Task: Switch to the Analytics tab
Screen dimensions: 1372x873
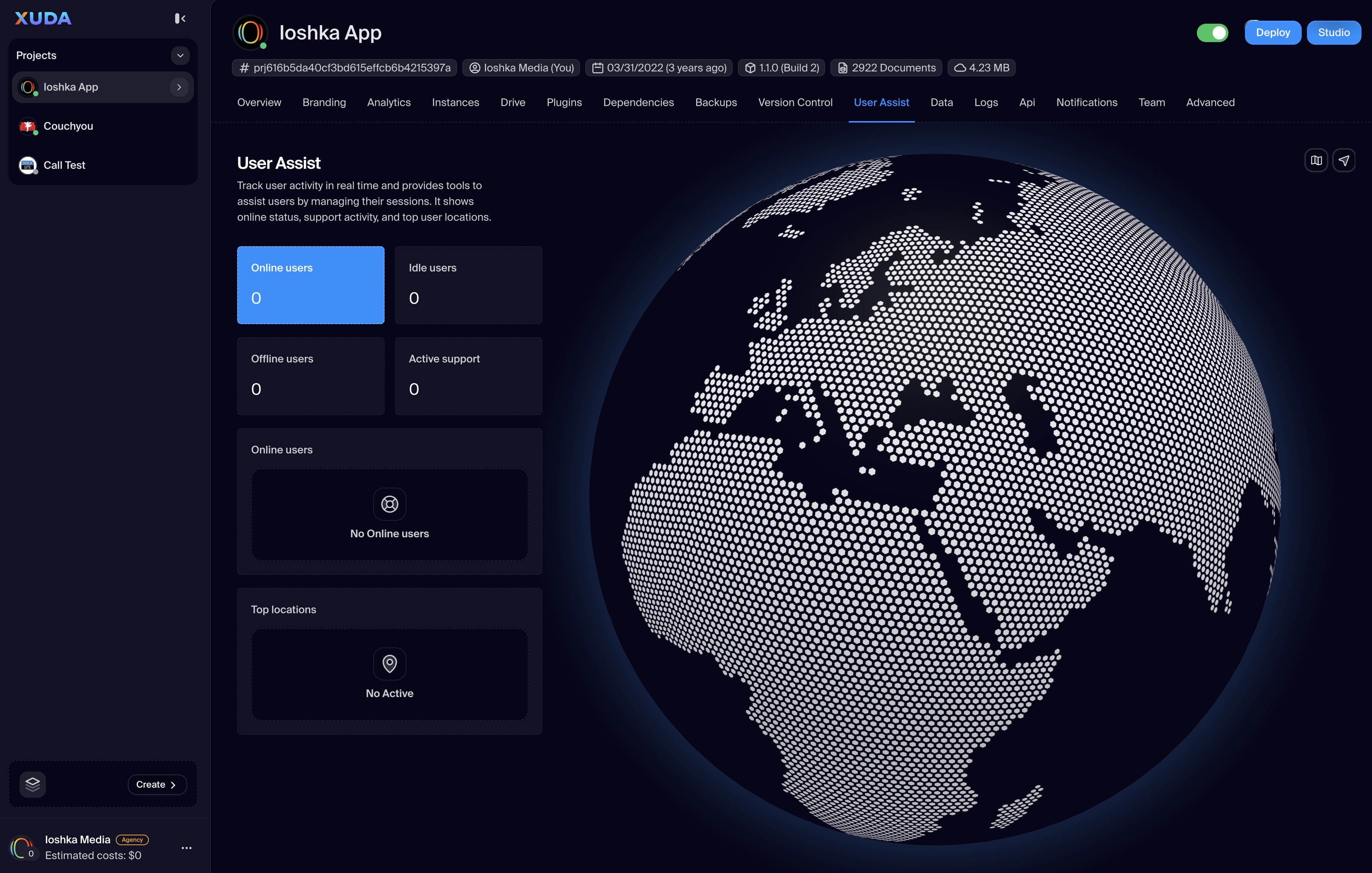Action: [389, 103]
